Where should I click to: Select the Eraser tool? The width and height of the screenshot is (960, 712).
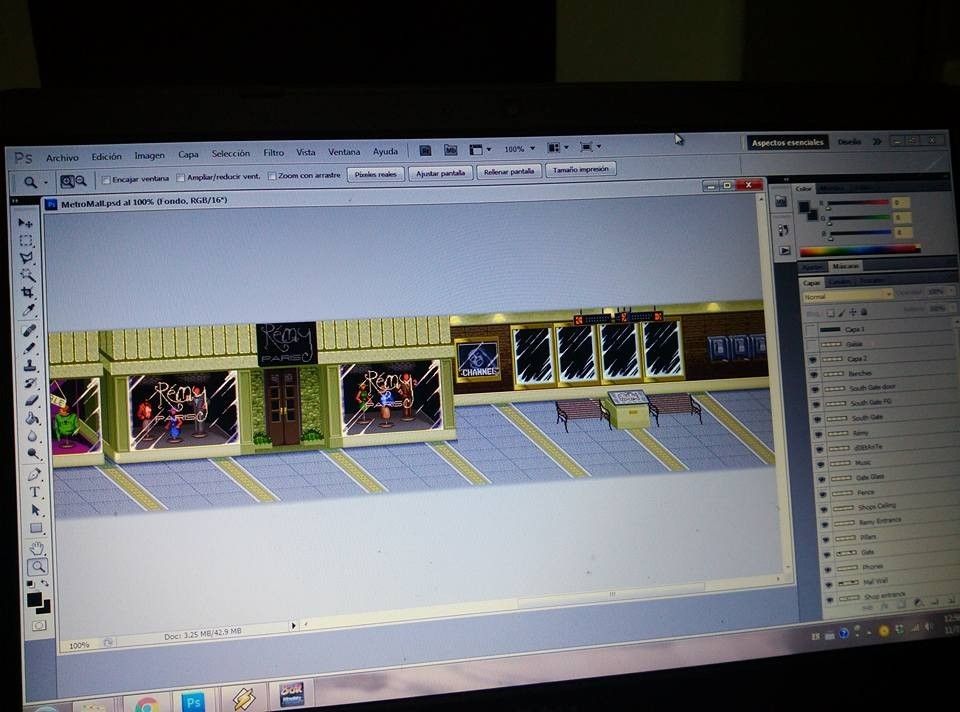coord(31,401)
